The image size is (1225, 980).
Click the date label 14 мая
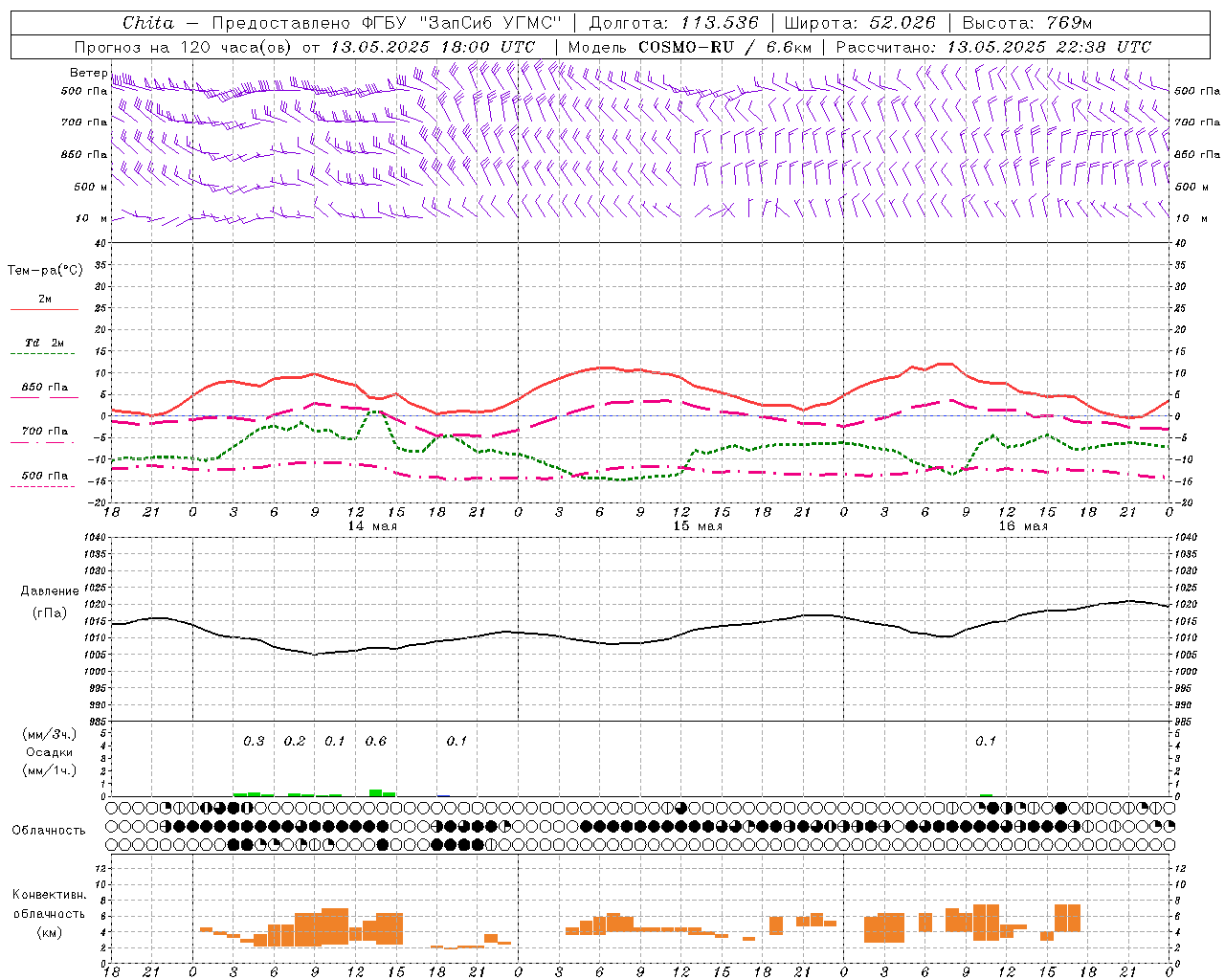pos(371,526)
